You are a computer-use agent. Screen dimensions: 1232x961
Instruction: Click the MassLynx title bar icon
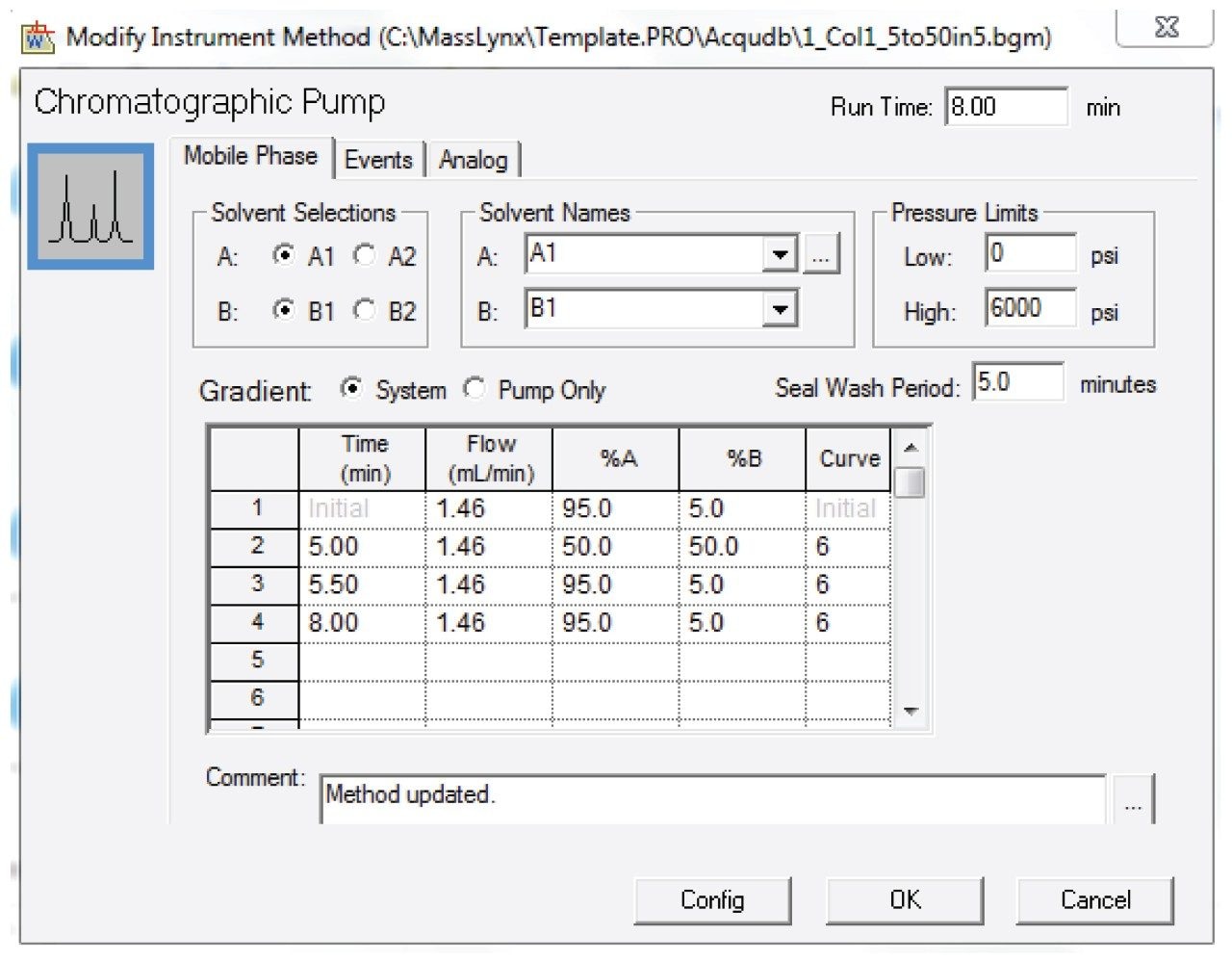pyautogui.click(x=39, y=38)
